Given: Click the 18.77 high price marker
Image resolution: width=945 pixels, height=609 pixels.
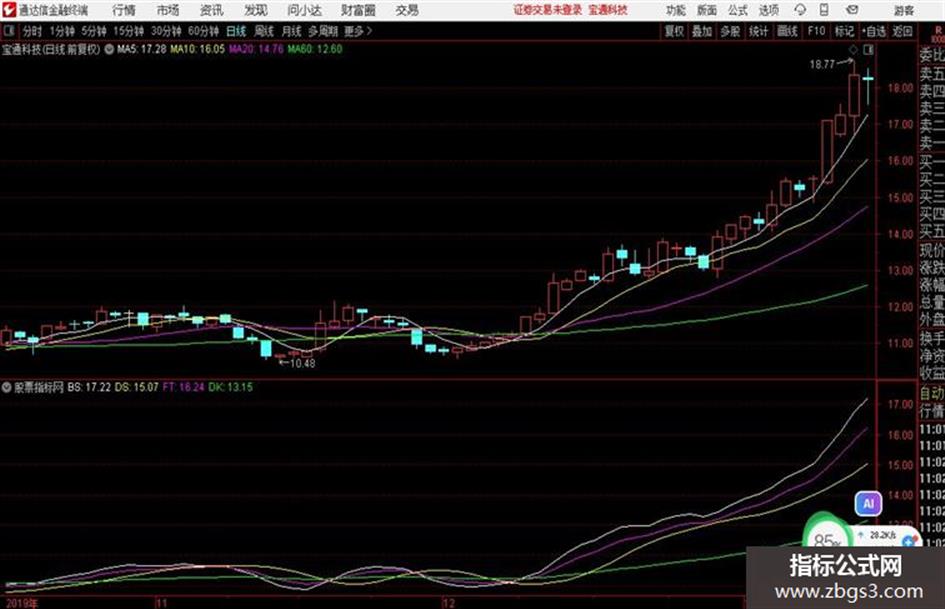Looking at the screenshot, I should point(823,65).
